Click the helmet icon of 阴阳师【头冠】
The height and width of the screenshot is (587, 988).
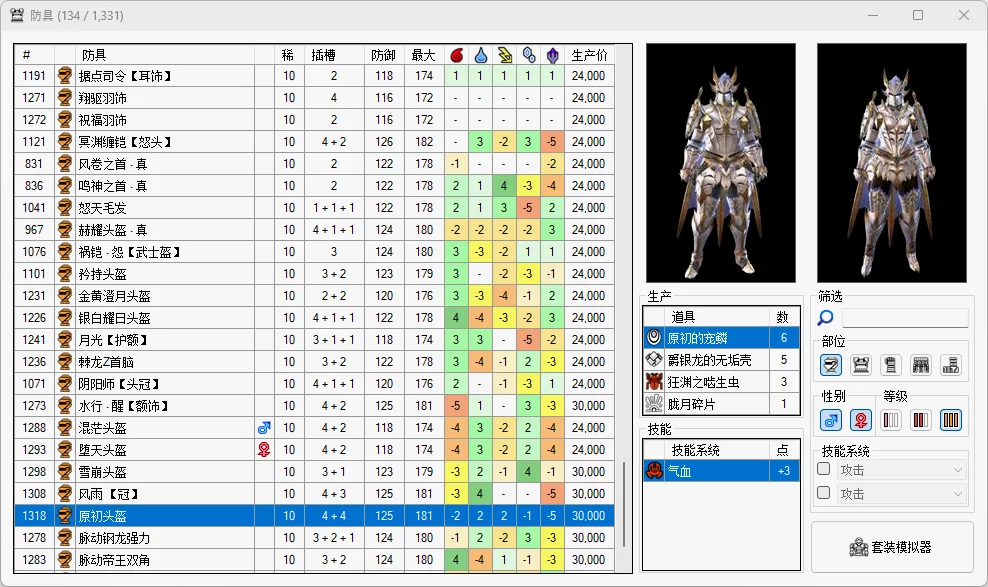[x=64, y=384]
